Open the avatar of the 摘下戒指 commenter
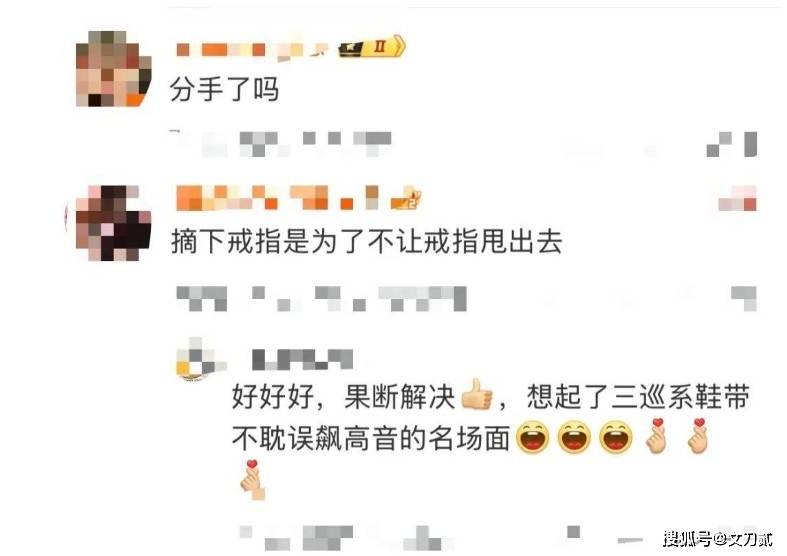Screen dimensions: 787x556 point(113,223)
